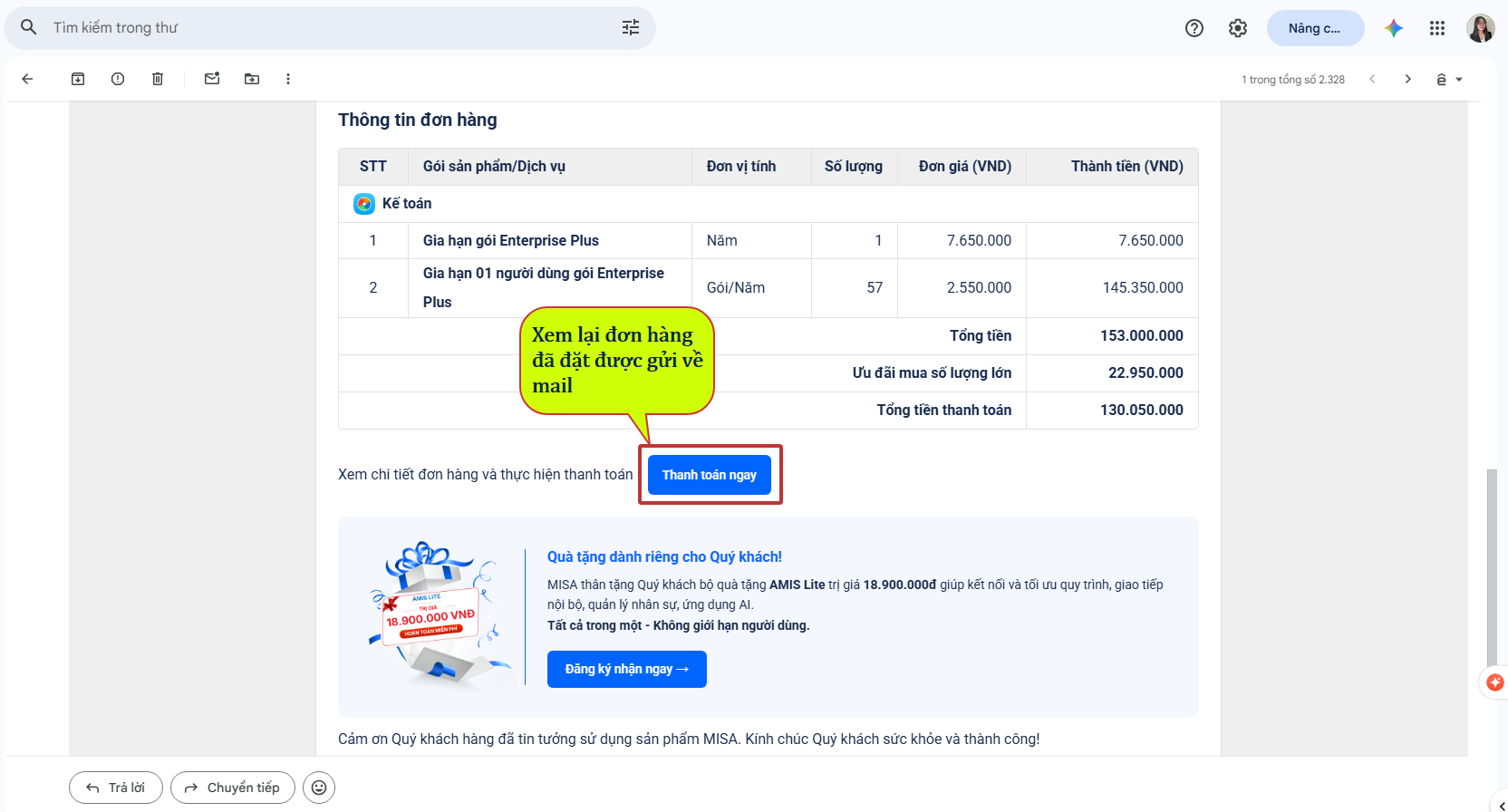Expand the side panel arrow at bottom right
This screenshot has width=1508, height=812.
tap(1502, 805)
